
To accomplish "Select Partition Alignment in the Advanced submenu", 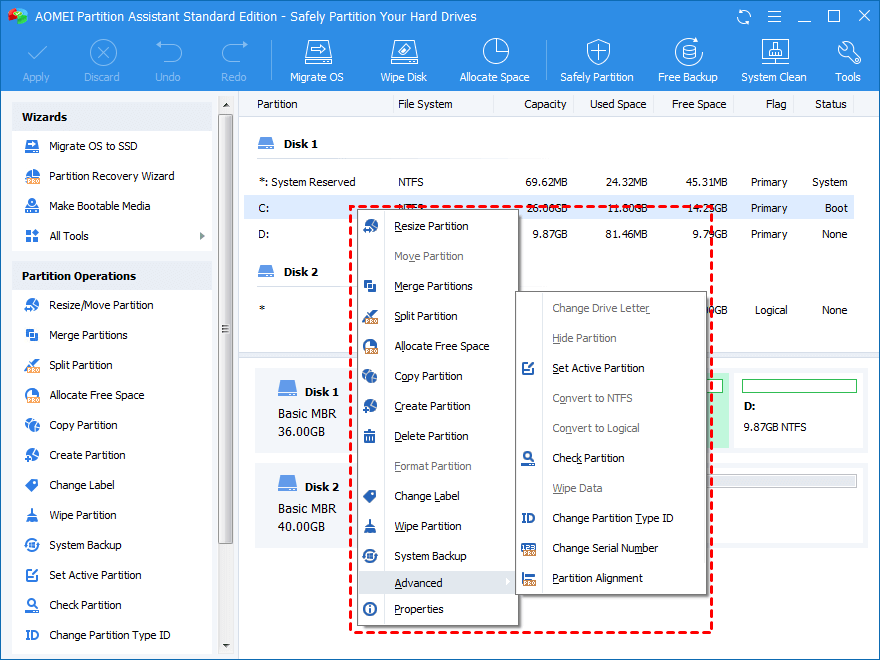I will coord(597,578).
